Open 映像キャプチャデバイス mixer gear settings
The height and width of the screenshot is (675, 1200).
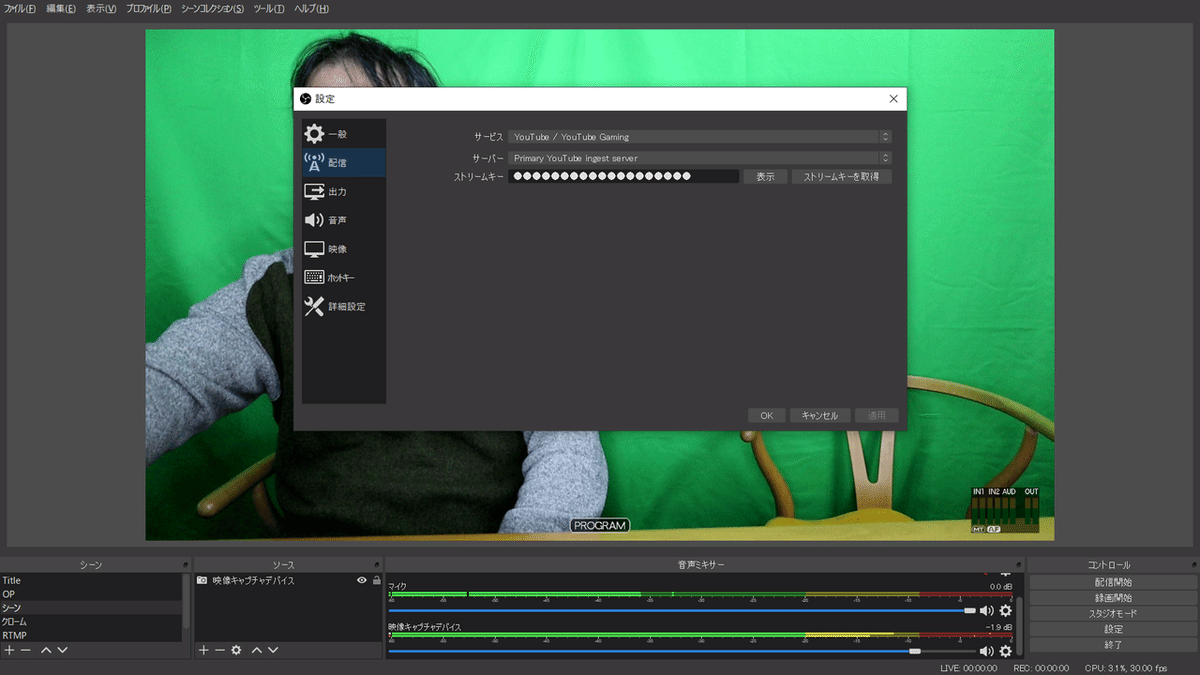[1006, 651]
